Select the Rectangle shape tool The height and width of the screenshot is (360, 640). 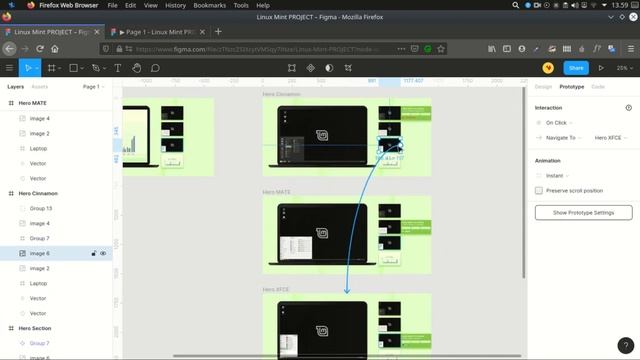pyautogui.click(x=73, y=68)
